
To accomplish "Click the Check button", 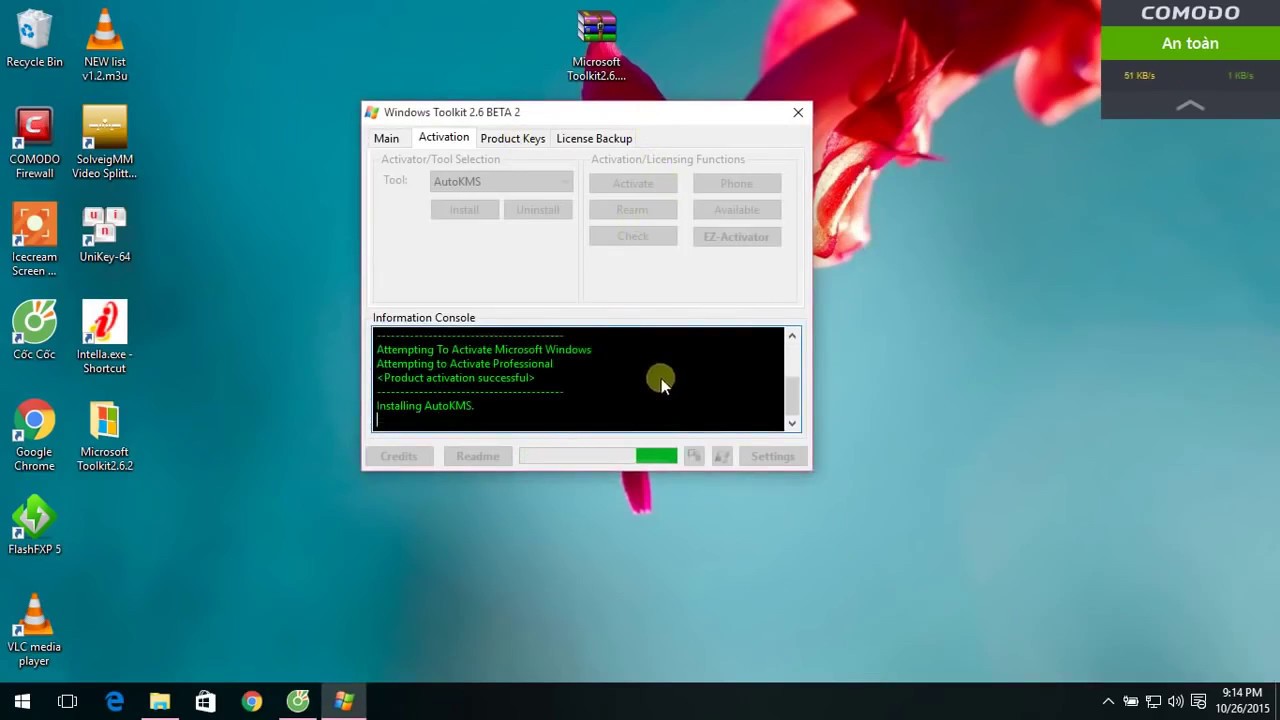I will [633, 236].
